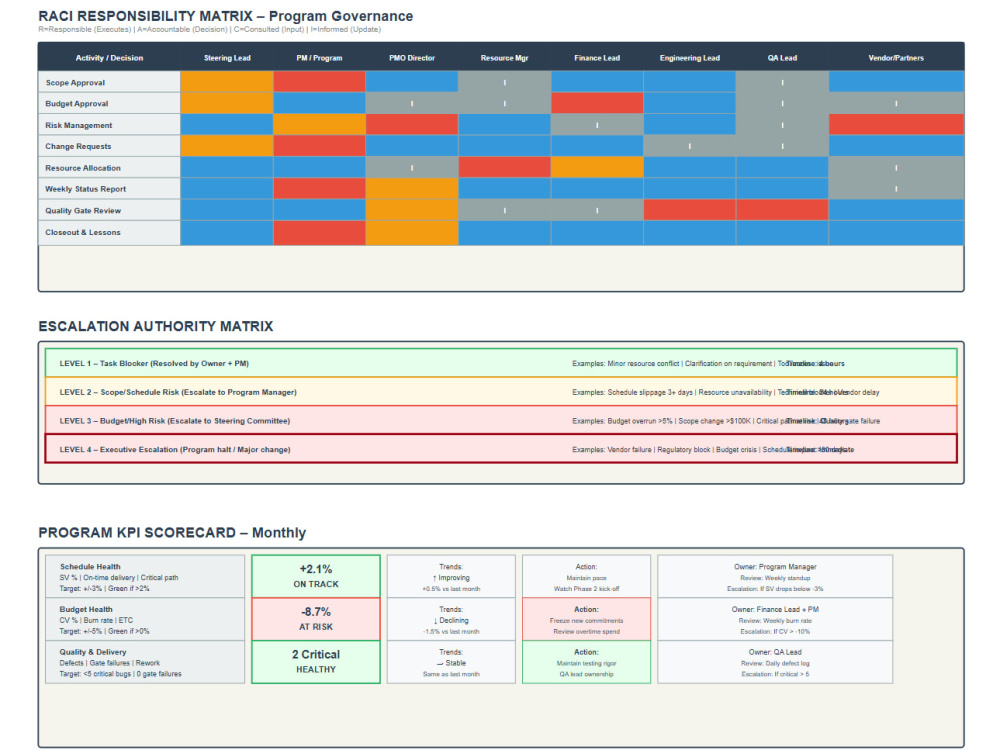
Task: Select red Resource Mgr cell in Resource Allocation row
Action: [504, 168]
